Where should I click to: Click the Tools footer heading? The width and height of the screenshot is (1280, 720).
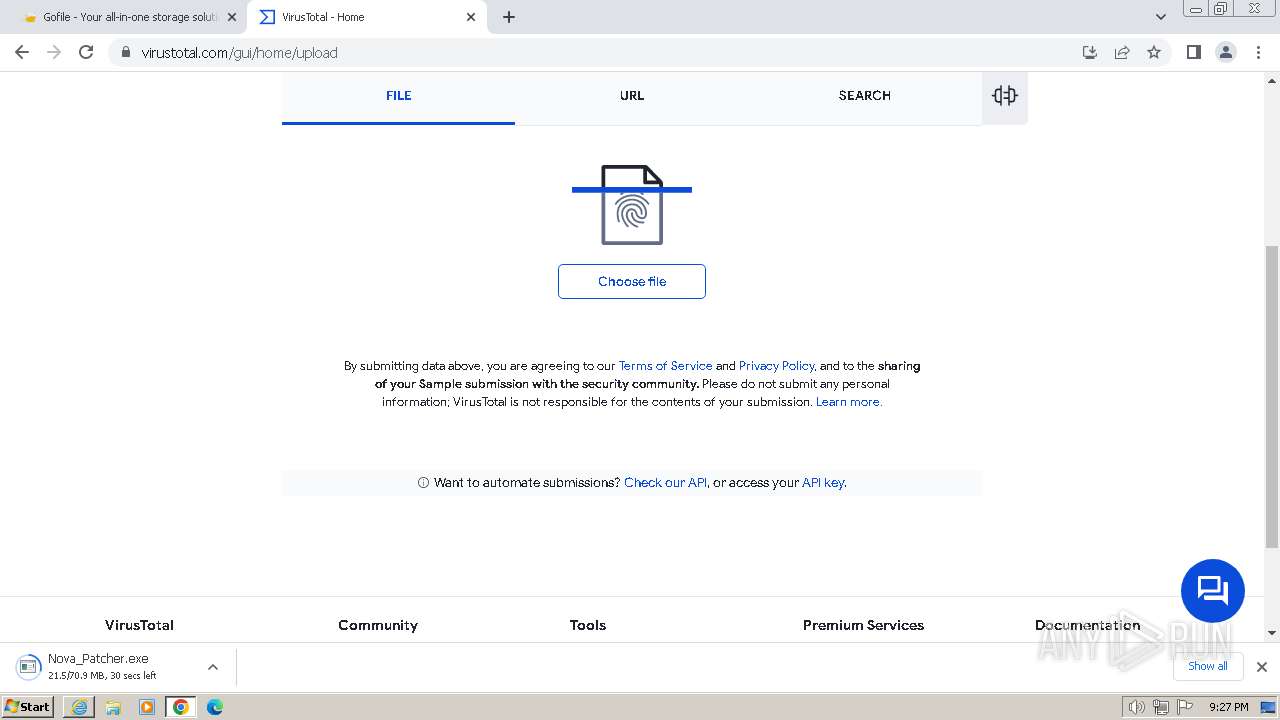pos(588,625)
